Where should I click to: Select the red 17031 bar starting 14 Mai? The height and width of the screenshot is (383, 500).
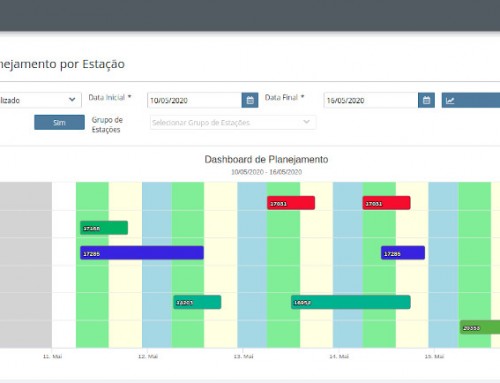click(387, 203)
